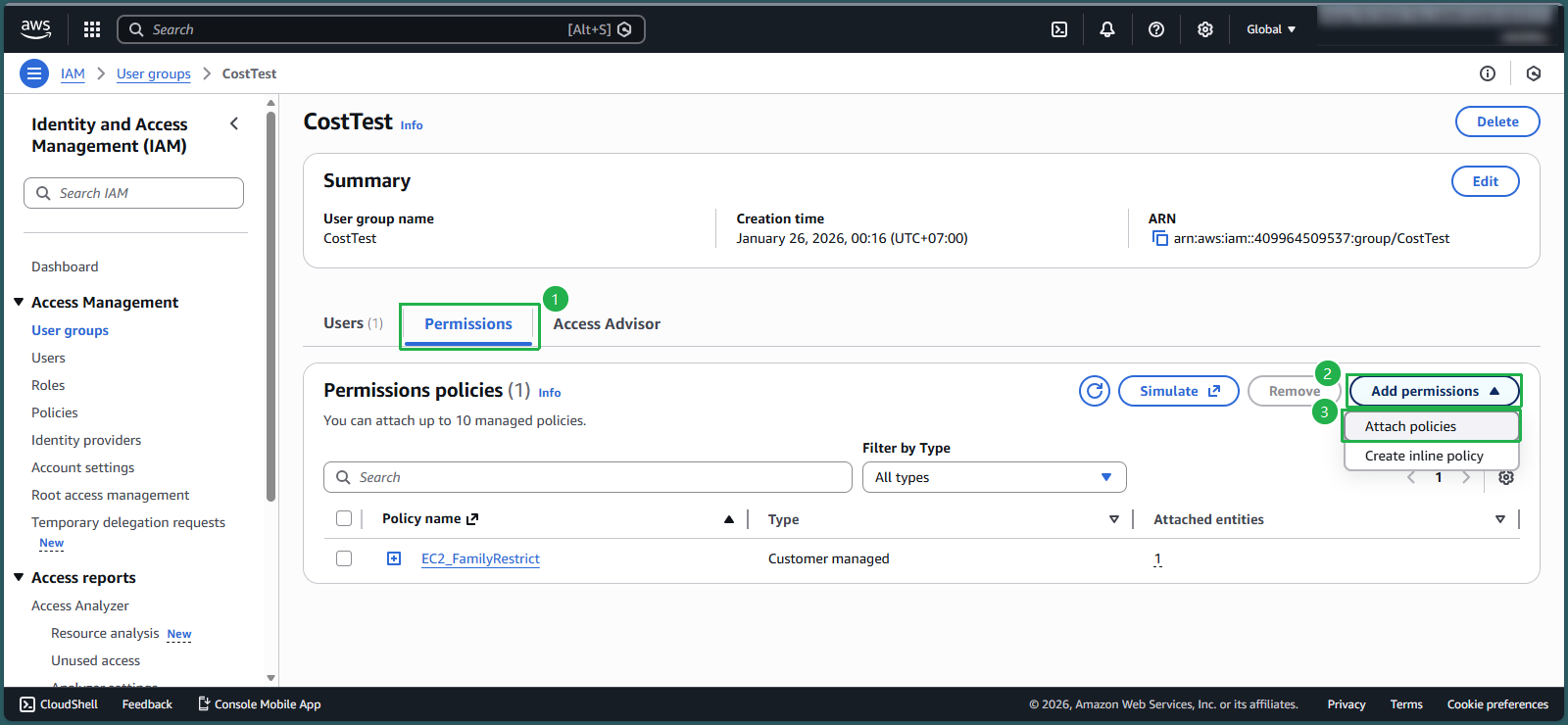This screenshot has width=1568, height=725.
Task: Collapse the Access reports section
Action: point(19,577)
